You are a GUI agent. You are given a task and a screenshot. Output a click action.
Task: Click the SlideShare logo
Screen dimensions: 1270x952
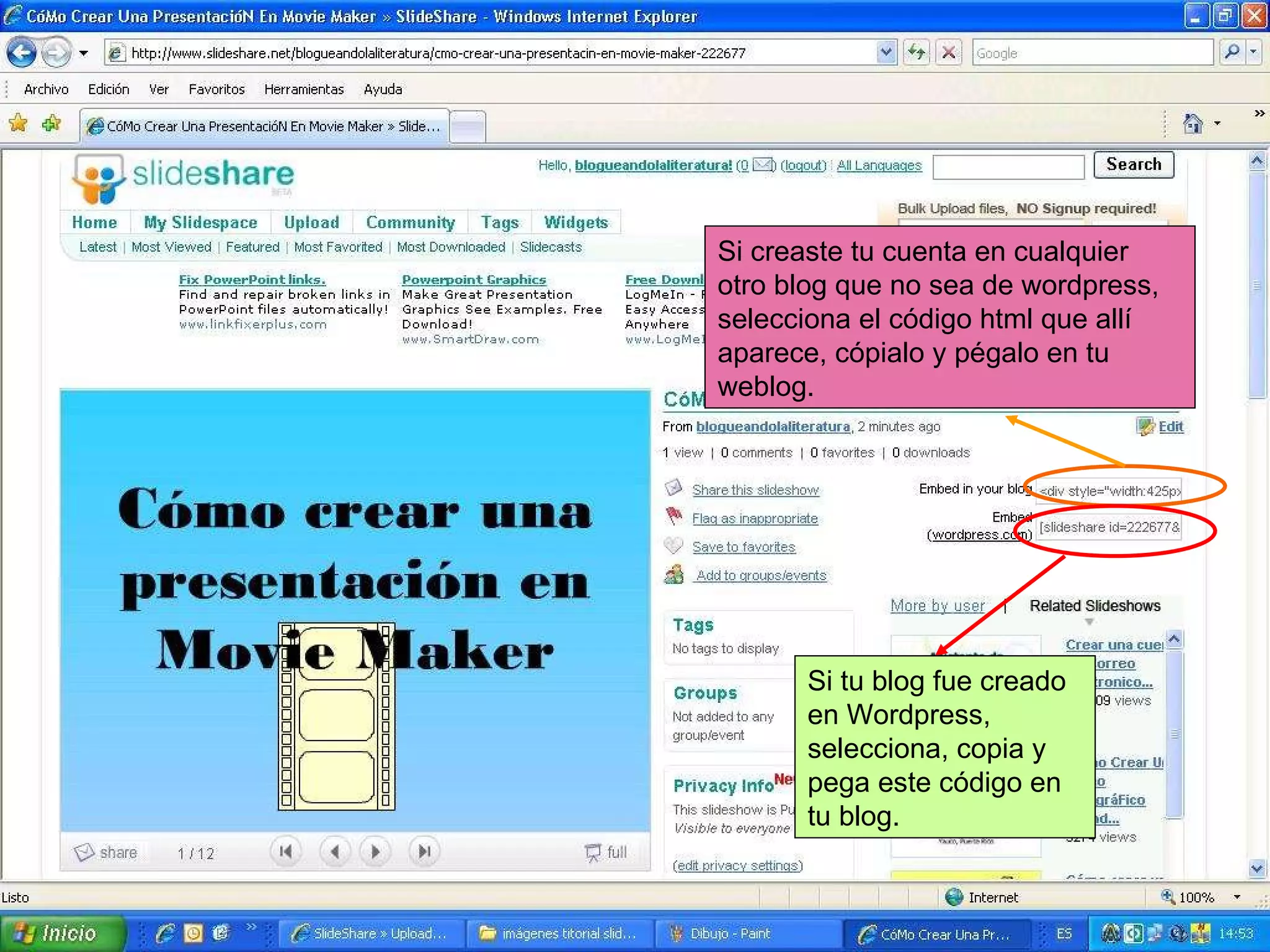pyautogui.click(x=183, y=178)
